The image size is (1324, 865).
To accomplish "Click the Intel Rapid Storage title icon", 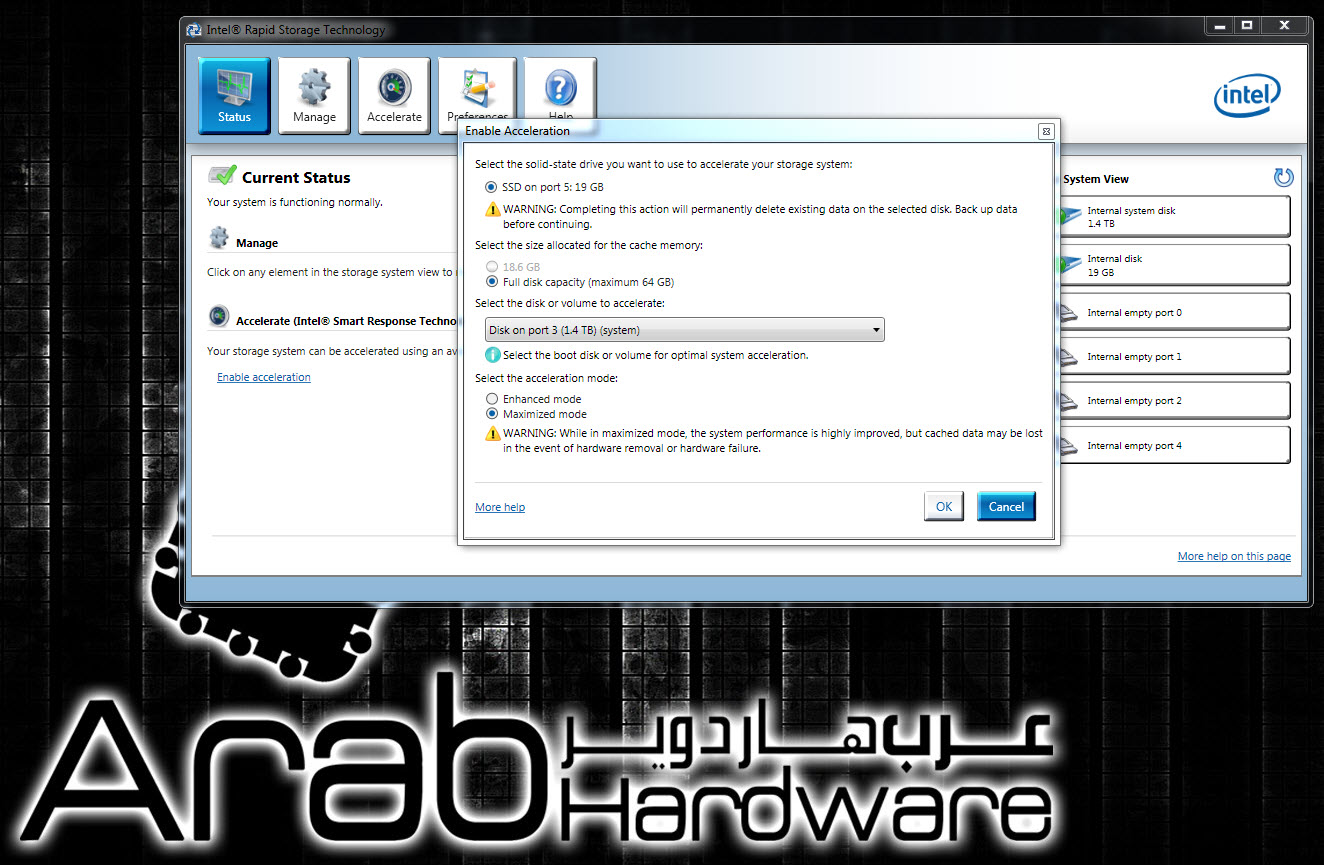I will (194, 30).
